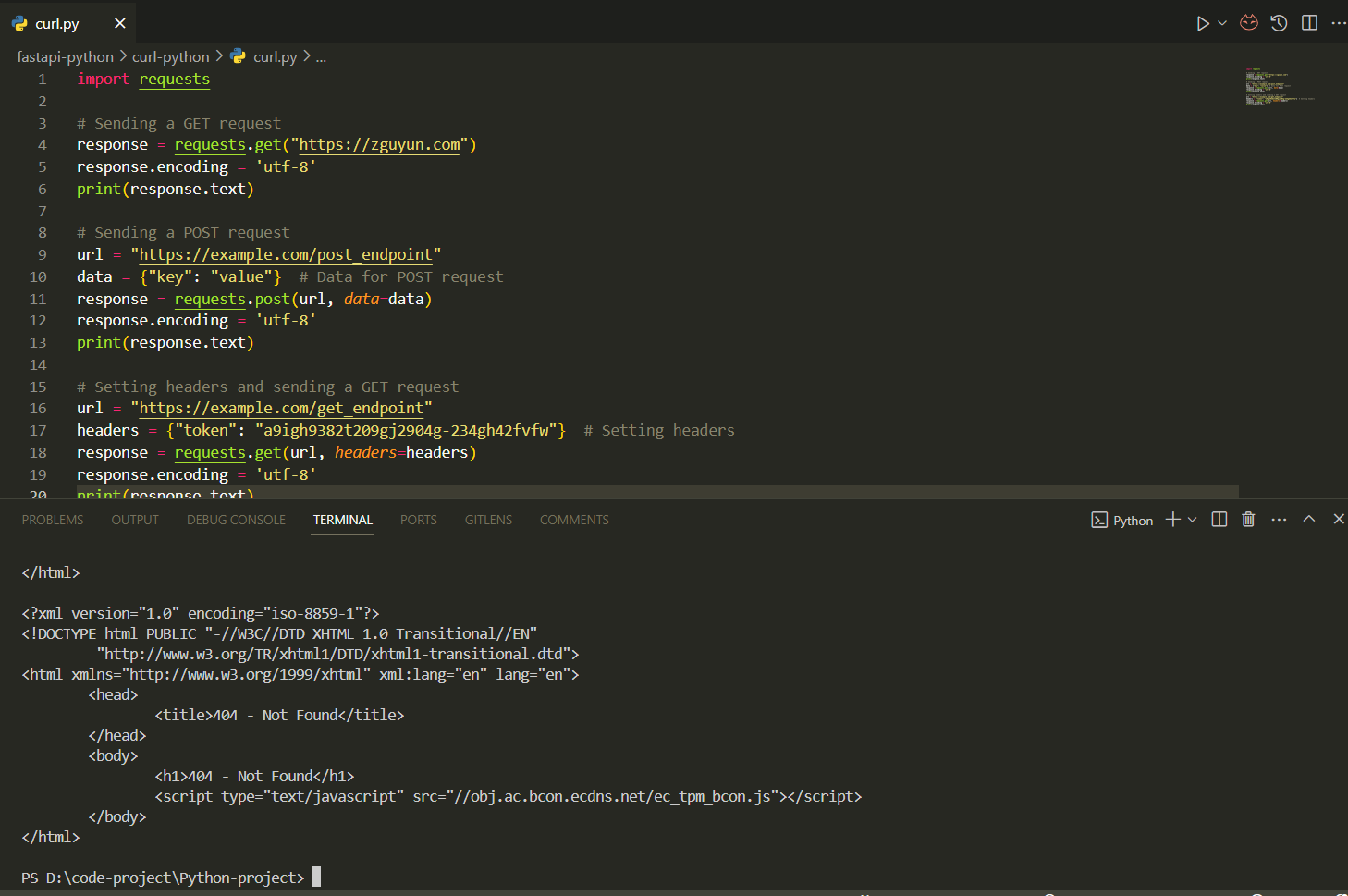Click the cat face extension icon
Image resolution: width=1348 pixels, height=896 pixels.
point(1249,23)
